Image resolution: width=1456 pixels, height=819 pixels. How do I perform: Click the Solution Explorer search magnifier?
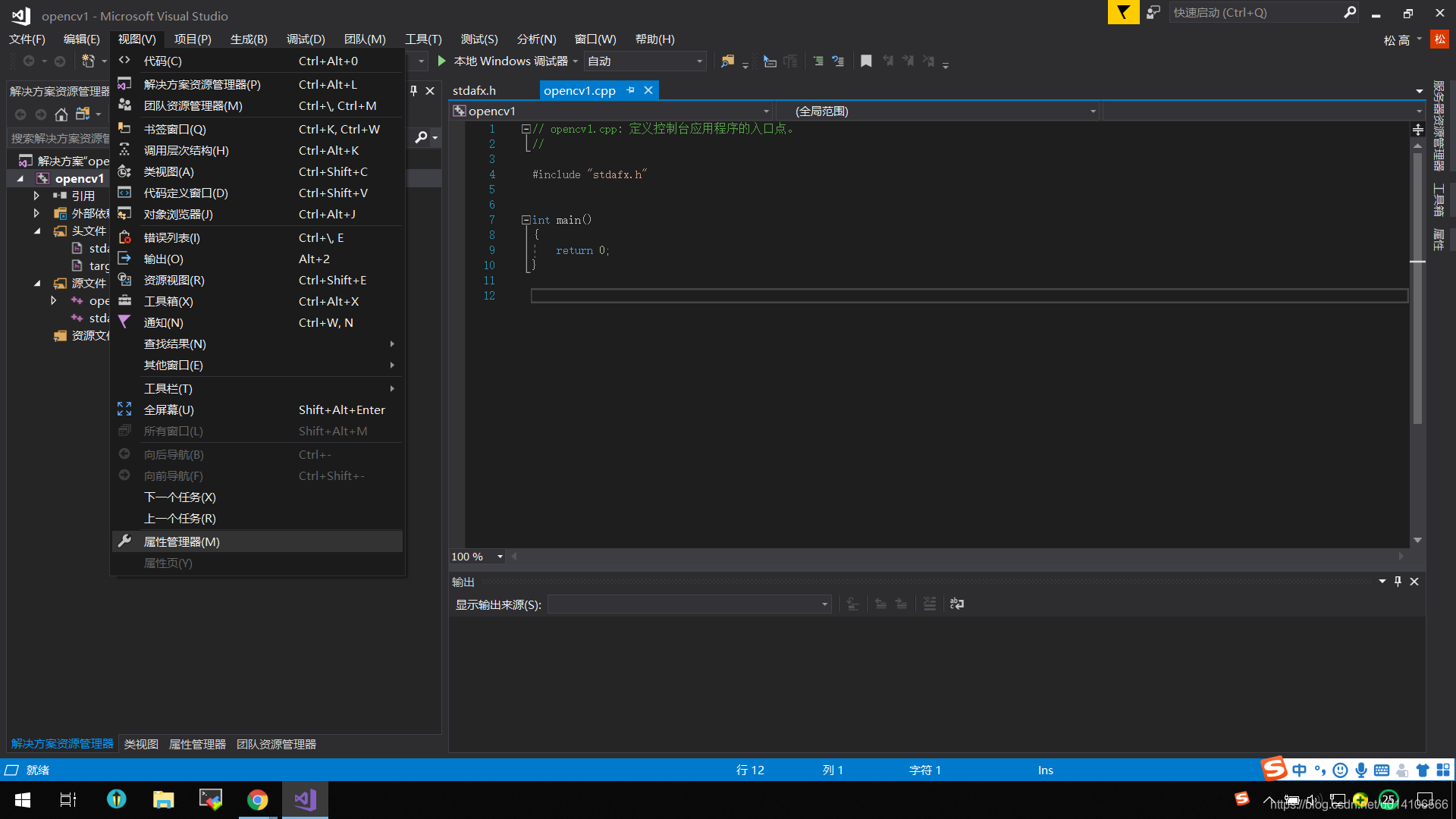click(422, 137)
